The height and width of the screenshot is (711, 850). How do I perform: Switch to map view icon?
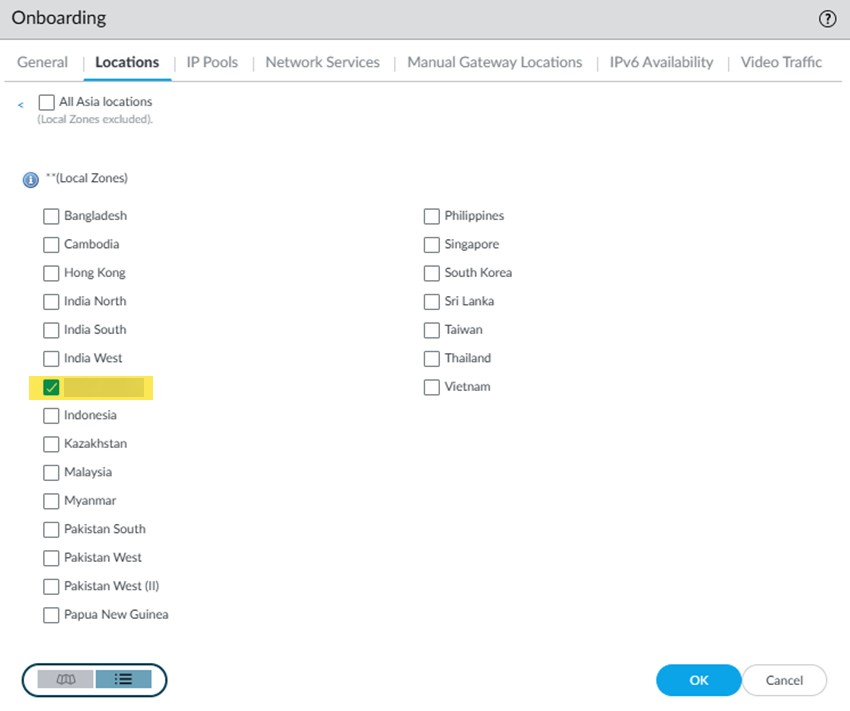point(66,679)
